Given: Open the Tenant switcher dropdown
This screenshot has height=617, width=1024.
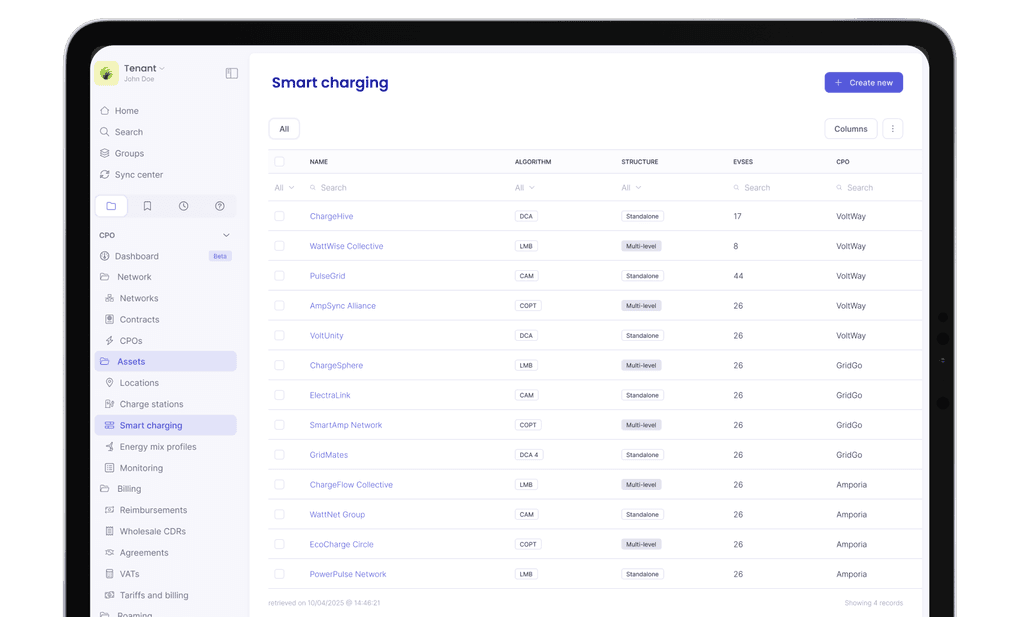Looking at the screenshot, I should tap(144, 68).
